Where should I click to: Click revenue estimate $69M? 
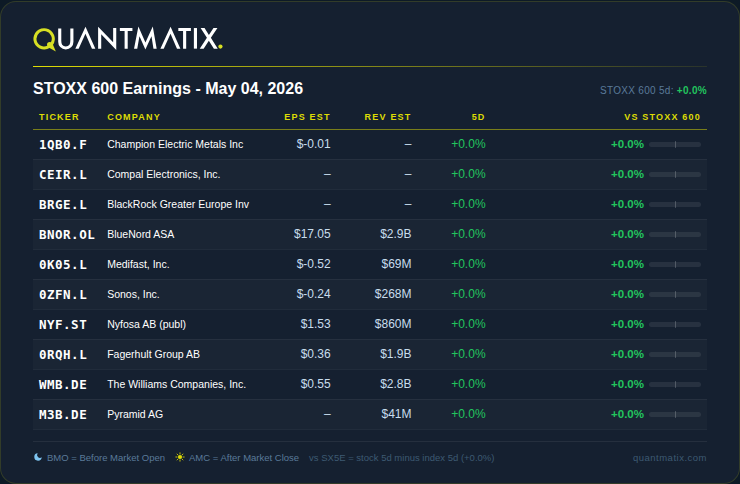pos(396,264)
